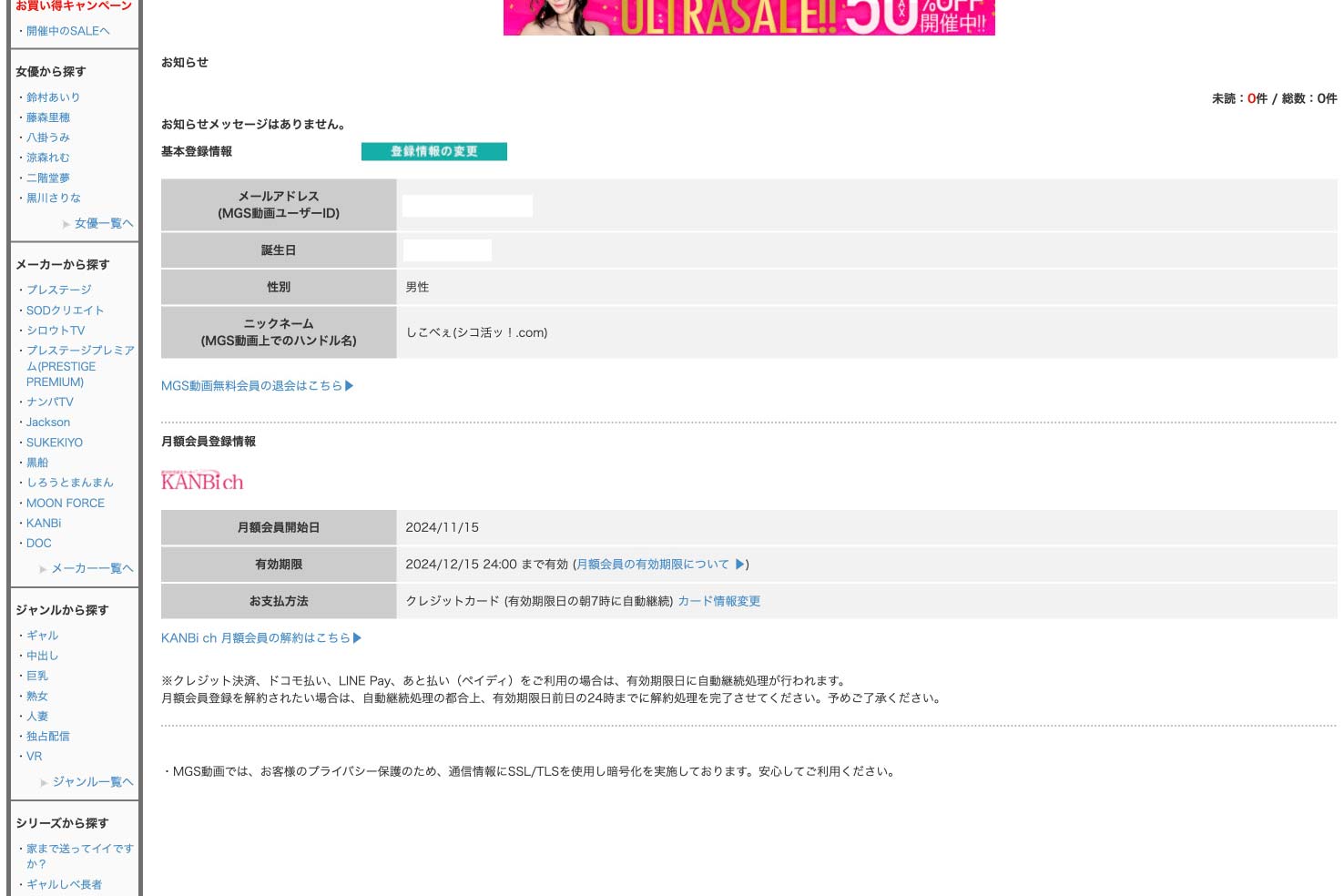1344x896 pixels.
Task: Browse genre ギャル
Action: tap(42, 636)
